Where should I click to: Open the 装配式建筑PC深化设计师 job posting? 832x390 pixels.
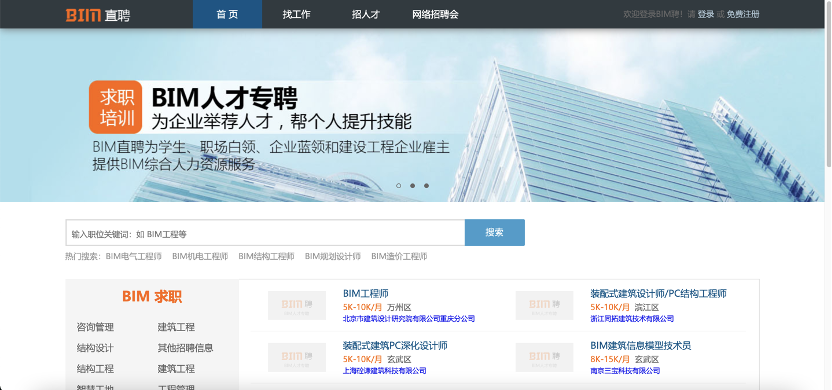pyautogui.click(x=395, y=345)
